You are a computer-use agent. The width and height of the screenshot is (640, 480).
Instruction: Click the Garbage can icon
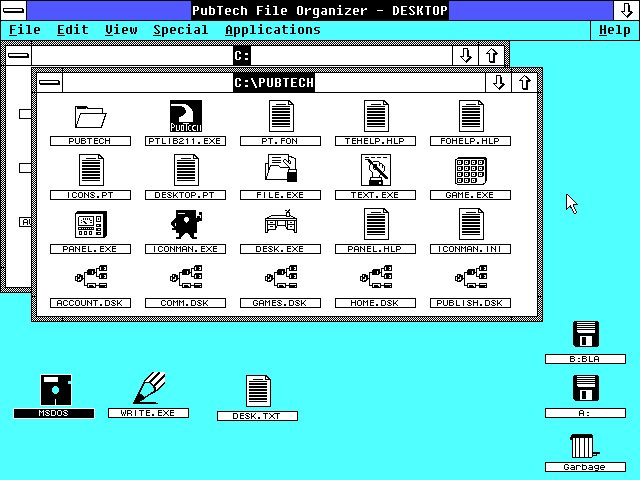click(x=584, y=447)
